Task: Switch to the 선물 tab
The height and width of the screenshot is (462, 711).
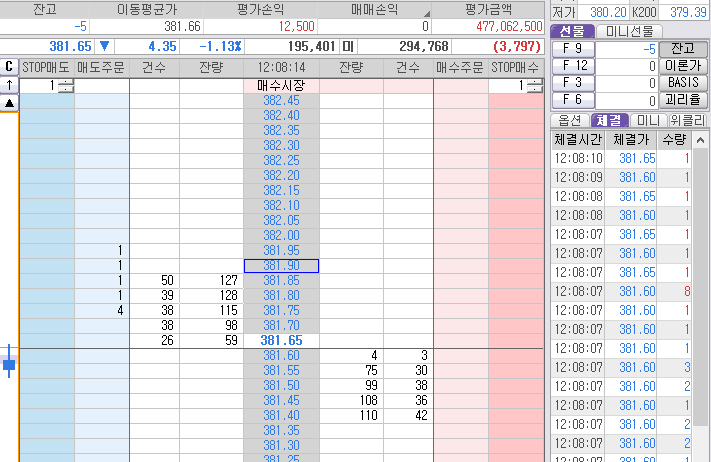Action: [572, 31]
